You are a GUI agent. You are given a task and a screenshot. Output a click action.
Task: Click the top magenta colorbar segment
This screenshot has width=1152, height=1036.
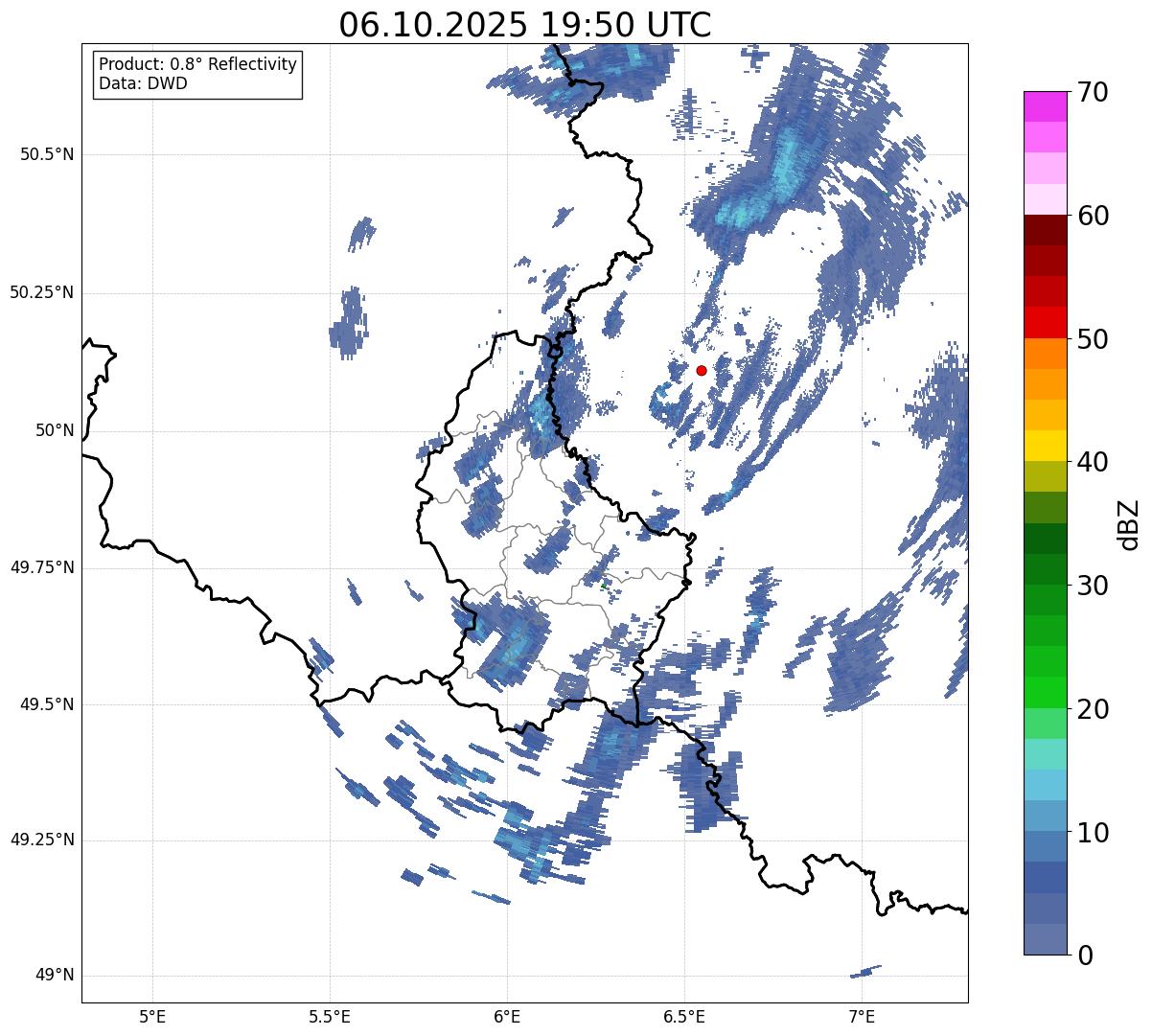[x=1045, y=106]
